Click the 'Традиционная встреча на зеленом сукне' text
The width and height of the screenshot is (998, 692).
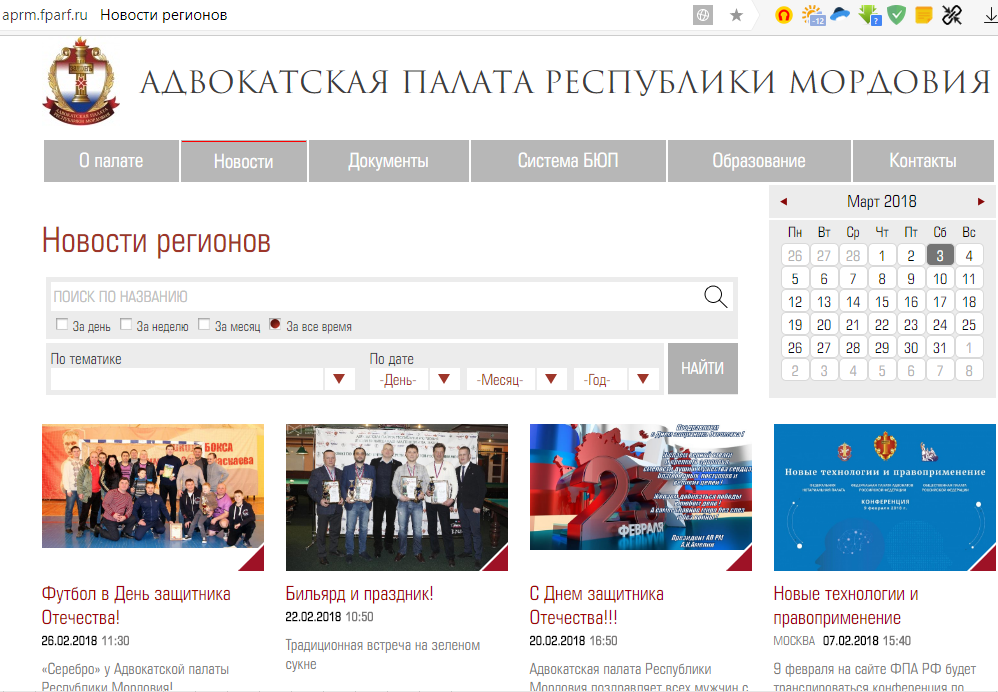pos(383,654)
